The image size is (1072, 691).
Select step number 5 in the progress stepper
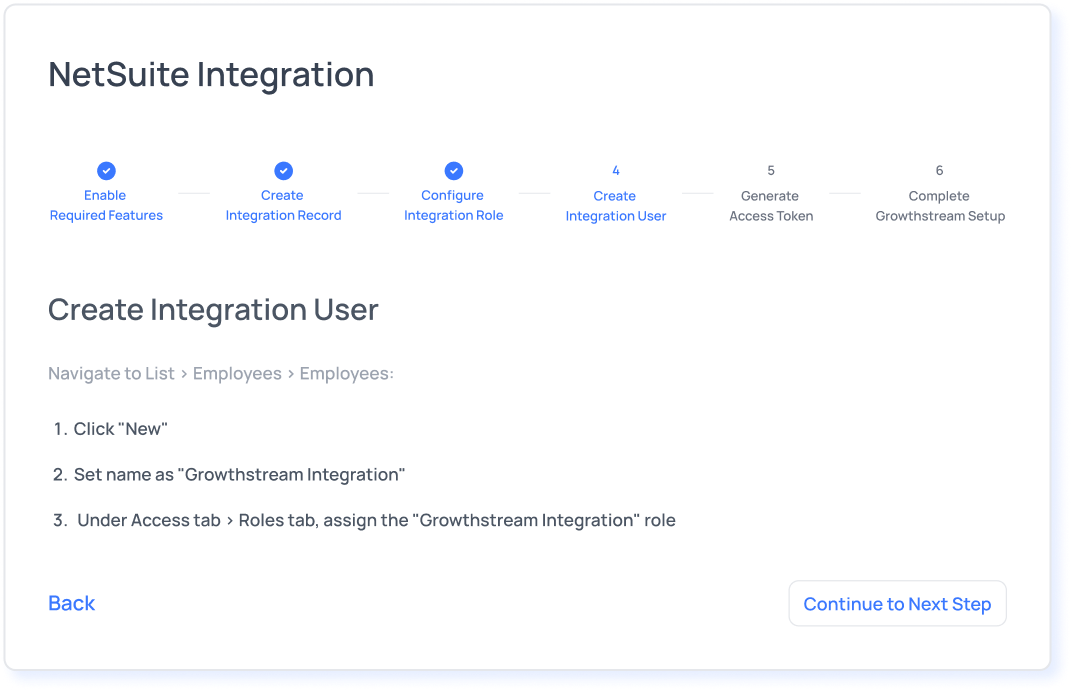click(770, 171)
